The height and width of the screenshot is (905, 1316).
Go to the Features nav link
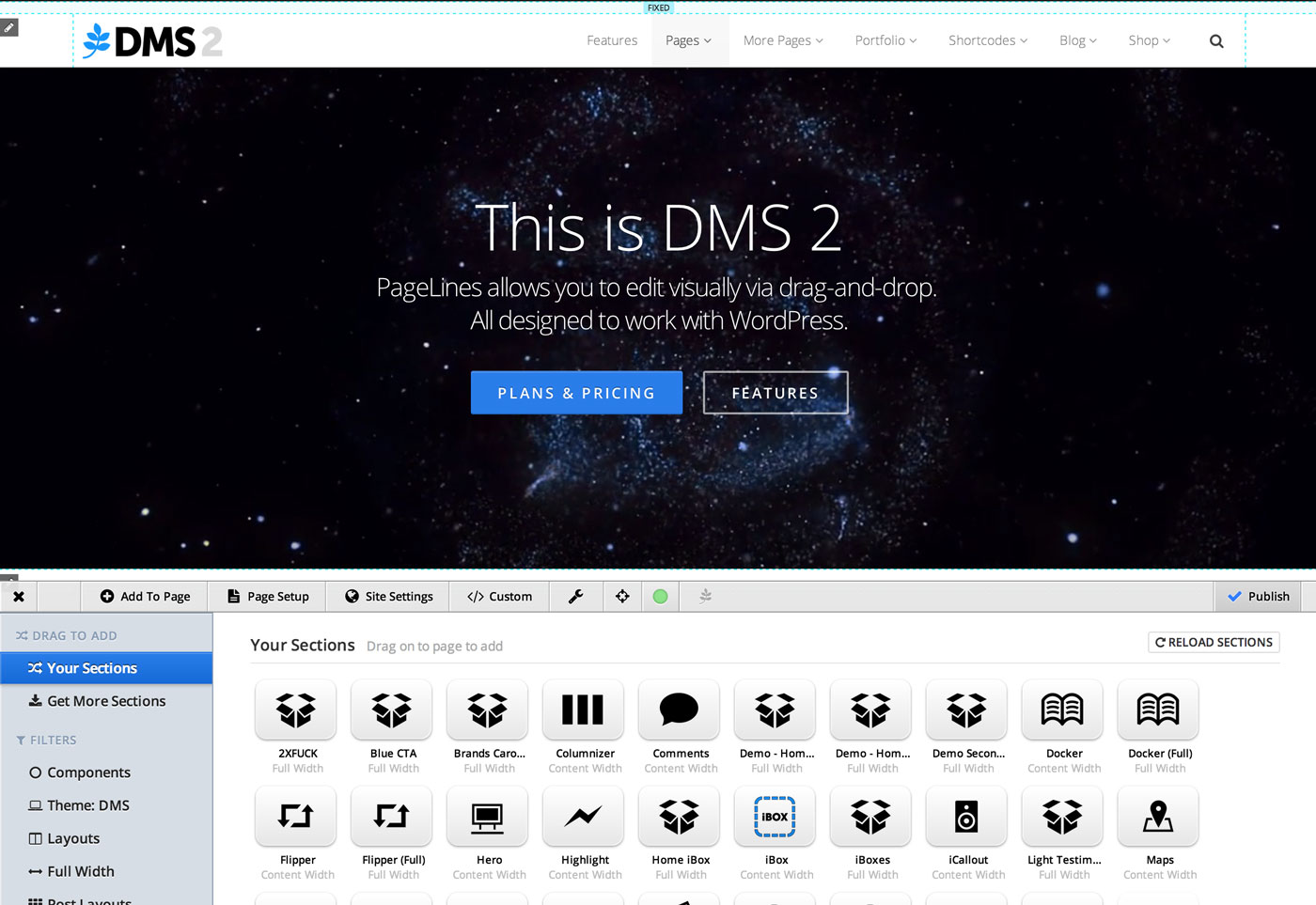(x=612, y=40)
